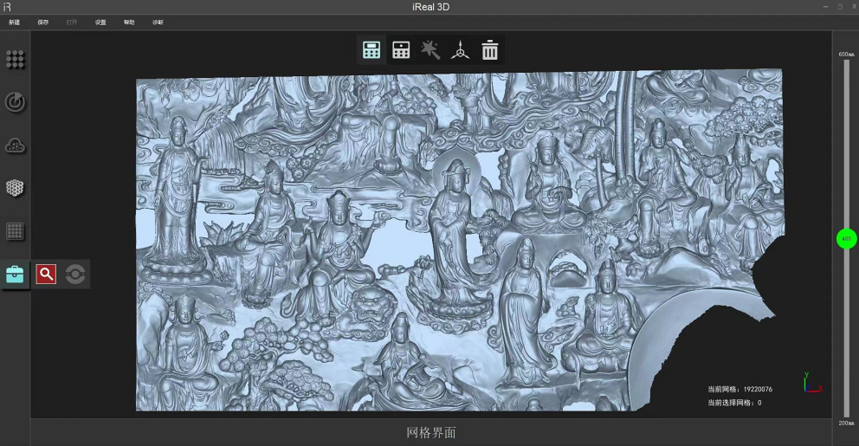Open the 帮助 (Help) menu

pyautogui.click(x=129, y=22)
